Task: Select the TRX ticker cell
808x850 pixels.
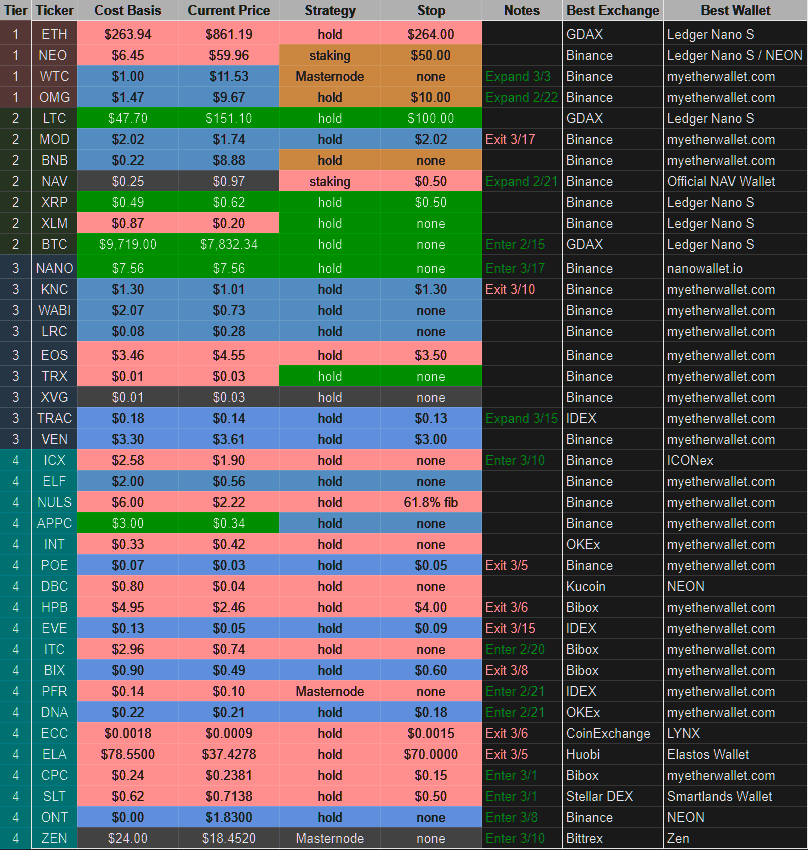Action: pyautogui.click(x=54, y=376)
